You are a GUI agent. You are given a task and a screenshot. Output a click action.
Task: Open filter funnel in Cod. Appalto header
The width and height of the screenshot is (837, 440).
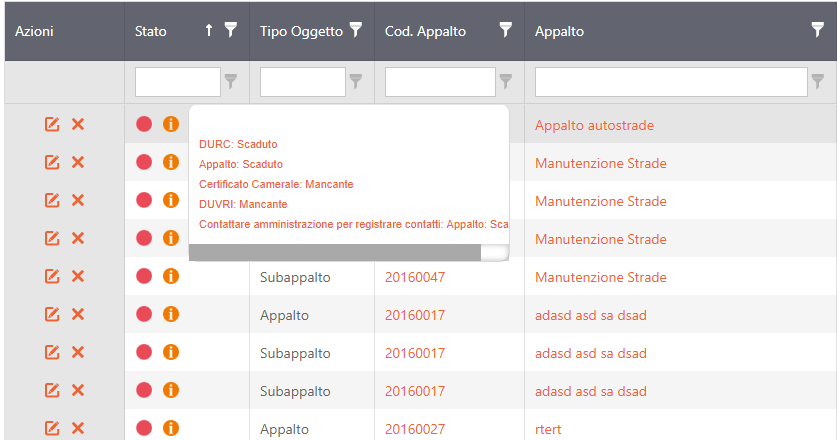pos(506,30)
